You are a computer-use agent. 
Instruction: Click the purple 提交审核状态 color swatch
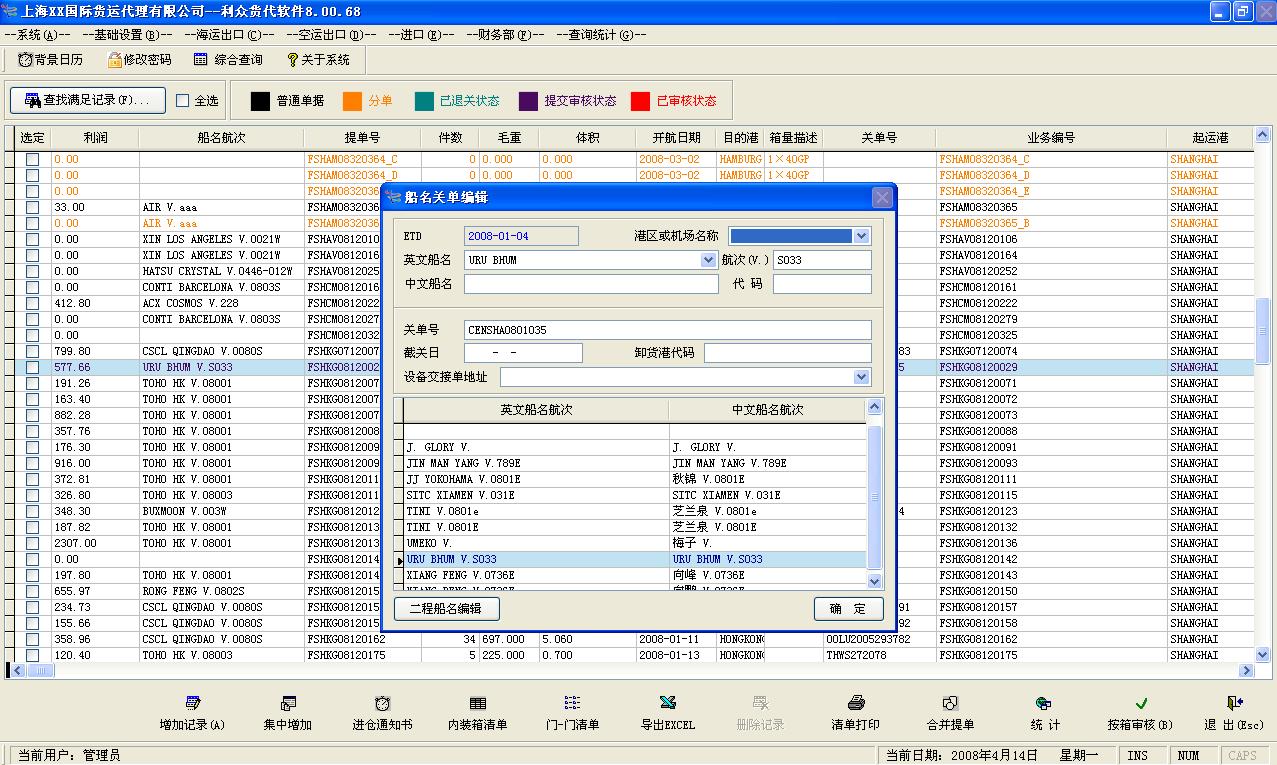529,101
